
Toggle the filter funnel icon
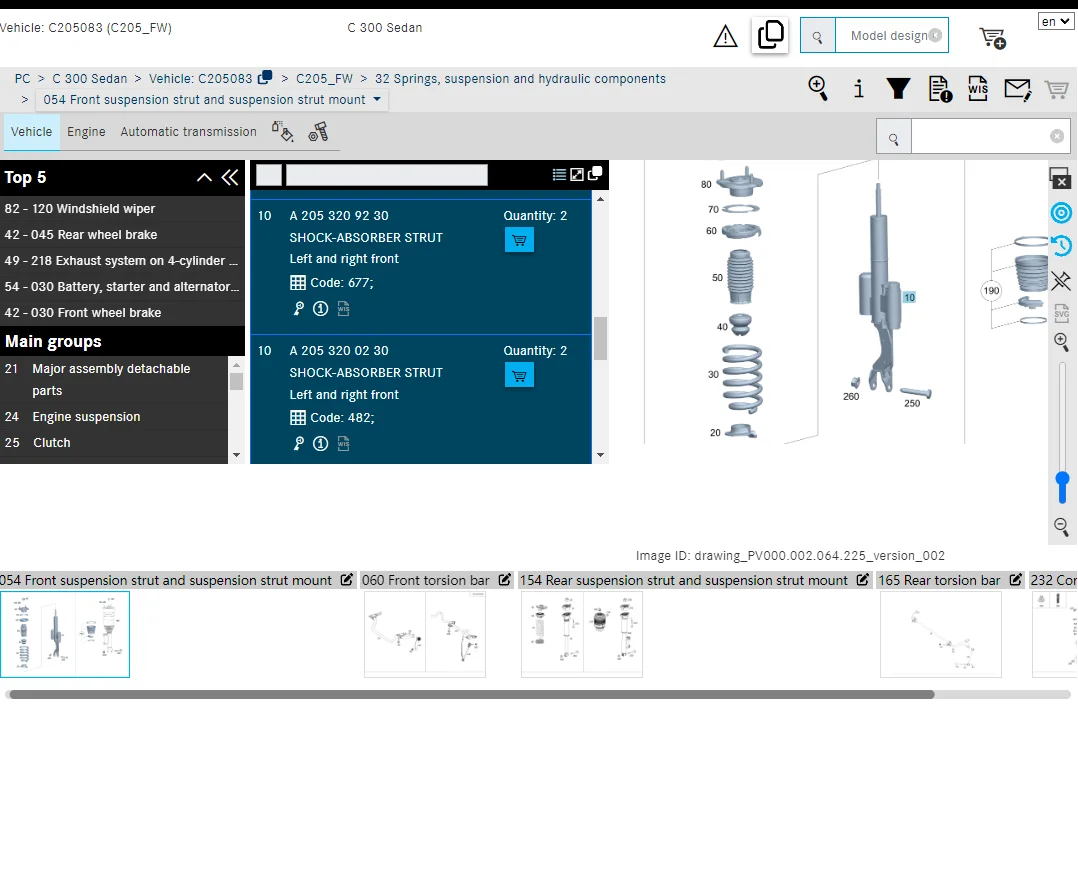[898, 89]
